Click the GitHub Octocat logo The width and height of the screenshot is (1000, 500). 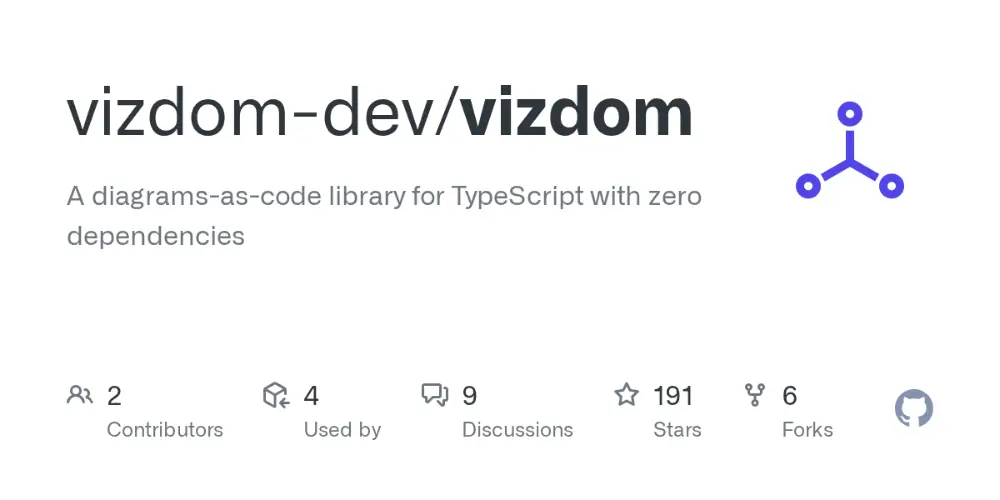[913, 408]
